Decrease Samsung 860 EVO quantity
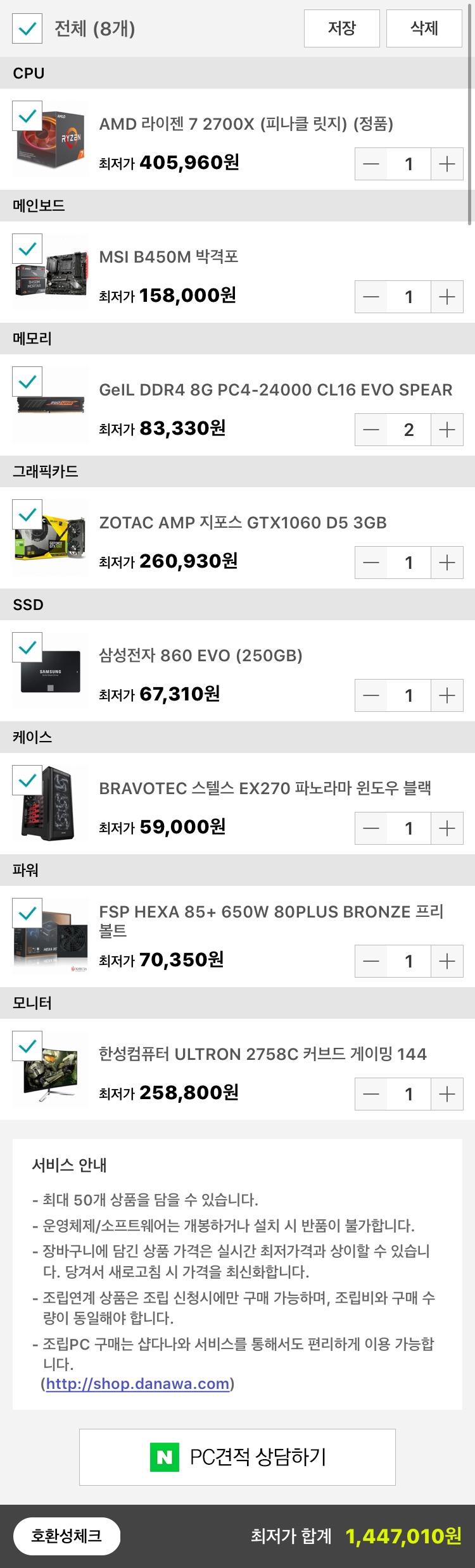The width and height of the screenshot is (475, 1568). click(x=371, y=695)
